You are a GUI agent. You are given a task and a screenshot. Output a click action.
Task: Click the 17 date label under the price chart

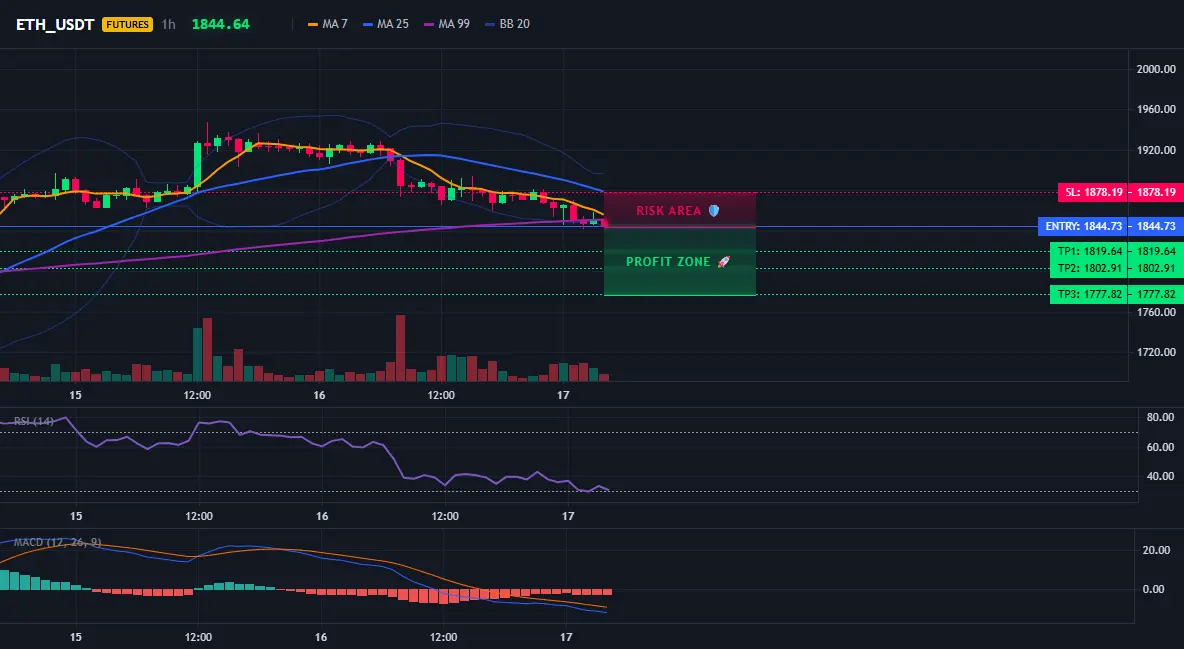(563, 395)
